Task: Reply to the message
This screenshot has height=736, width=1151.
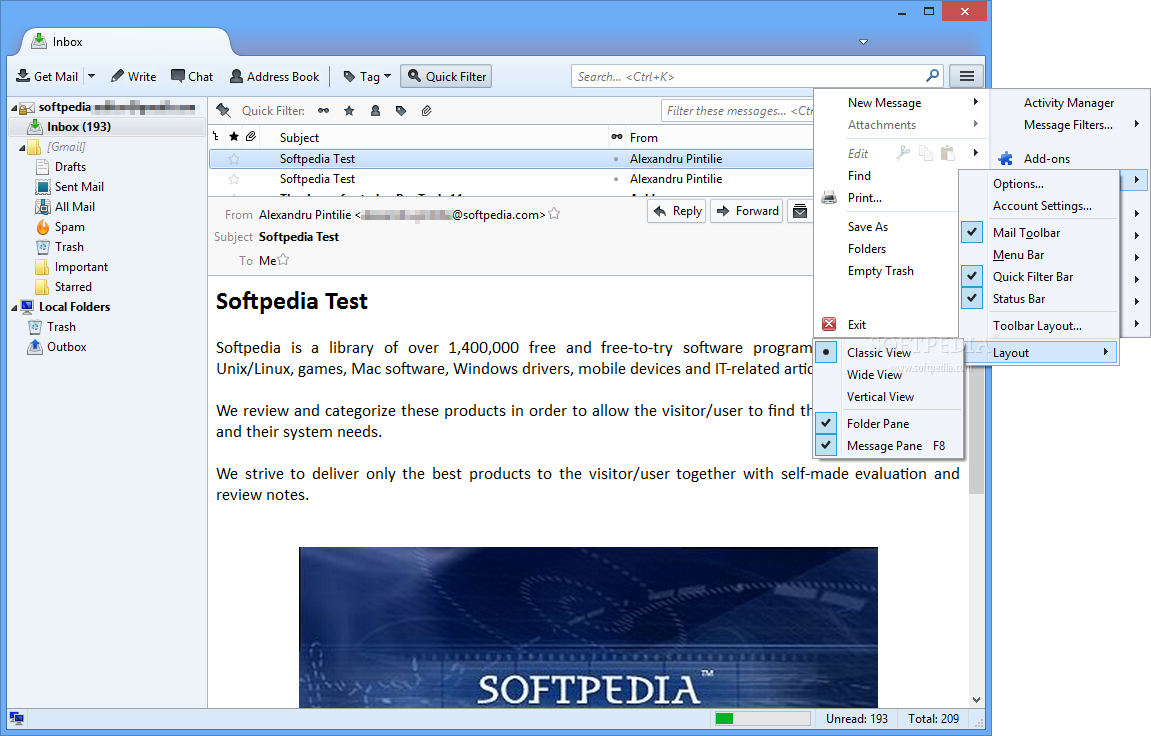Action: [x=677, y=211]
